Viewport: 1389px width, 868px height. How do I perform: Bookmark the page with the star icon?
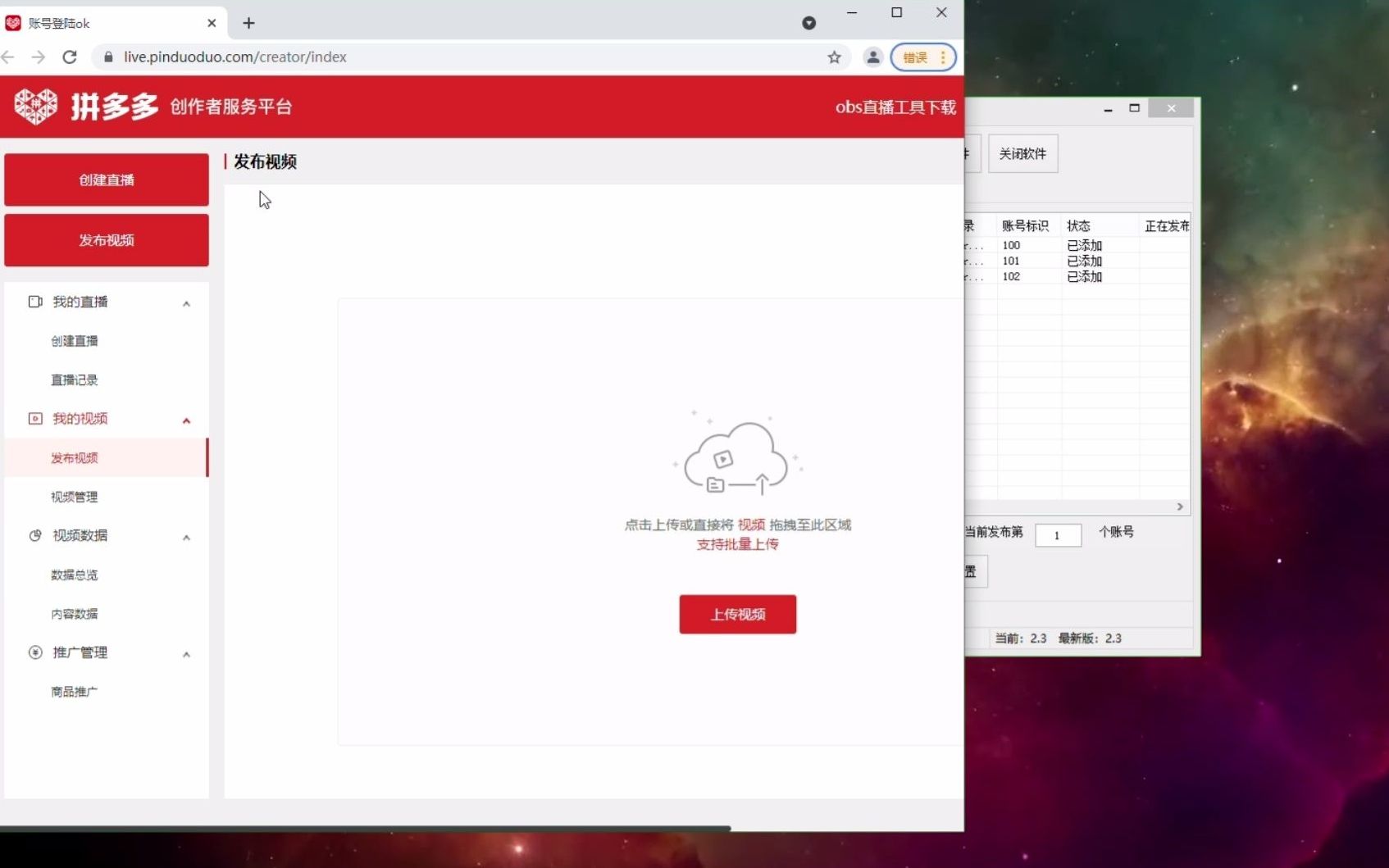[x=834, y=57]
